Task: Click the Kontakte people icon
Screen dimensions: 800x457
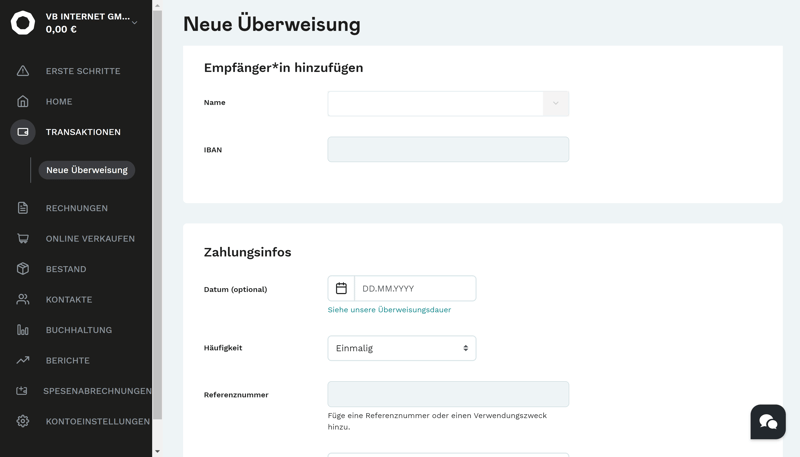Action: pos(23,300)
